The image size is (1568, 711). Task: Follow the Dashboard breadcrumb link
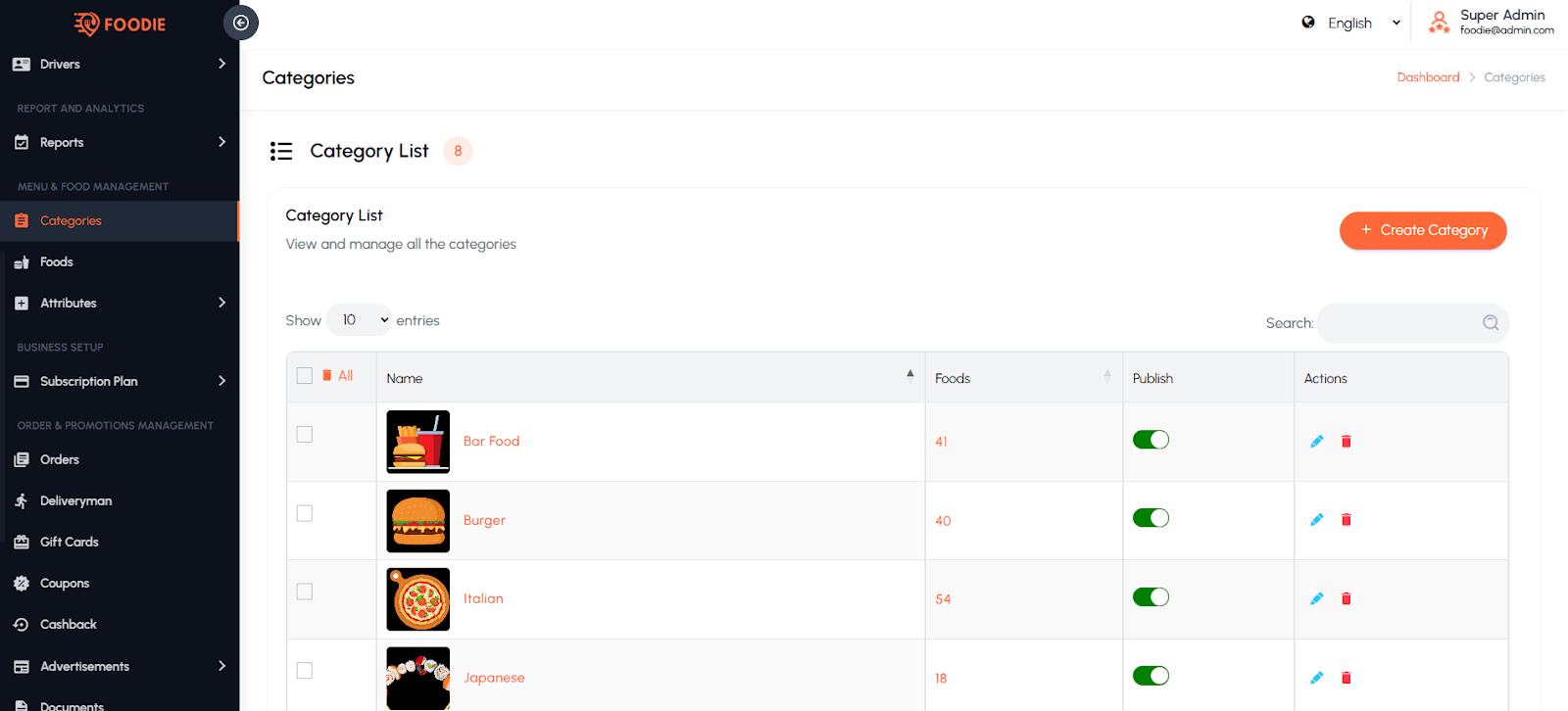click(1428, 77)
